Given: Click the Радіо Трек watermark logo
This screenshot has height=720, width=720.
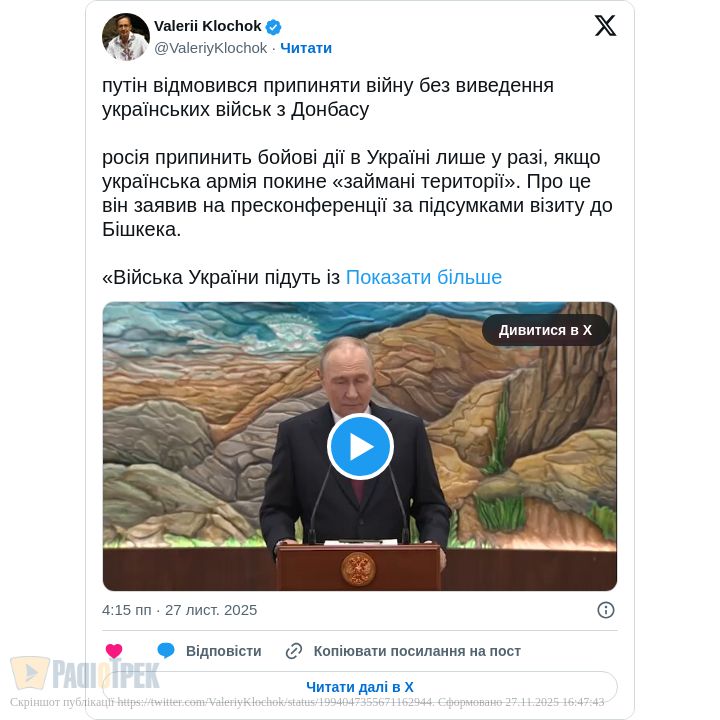Looking at the screenshot, I should (85, 674).
